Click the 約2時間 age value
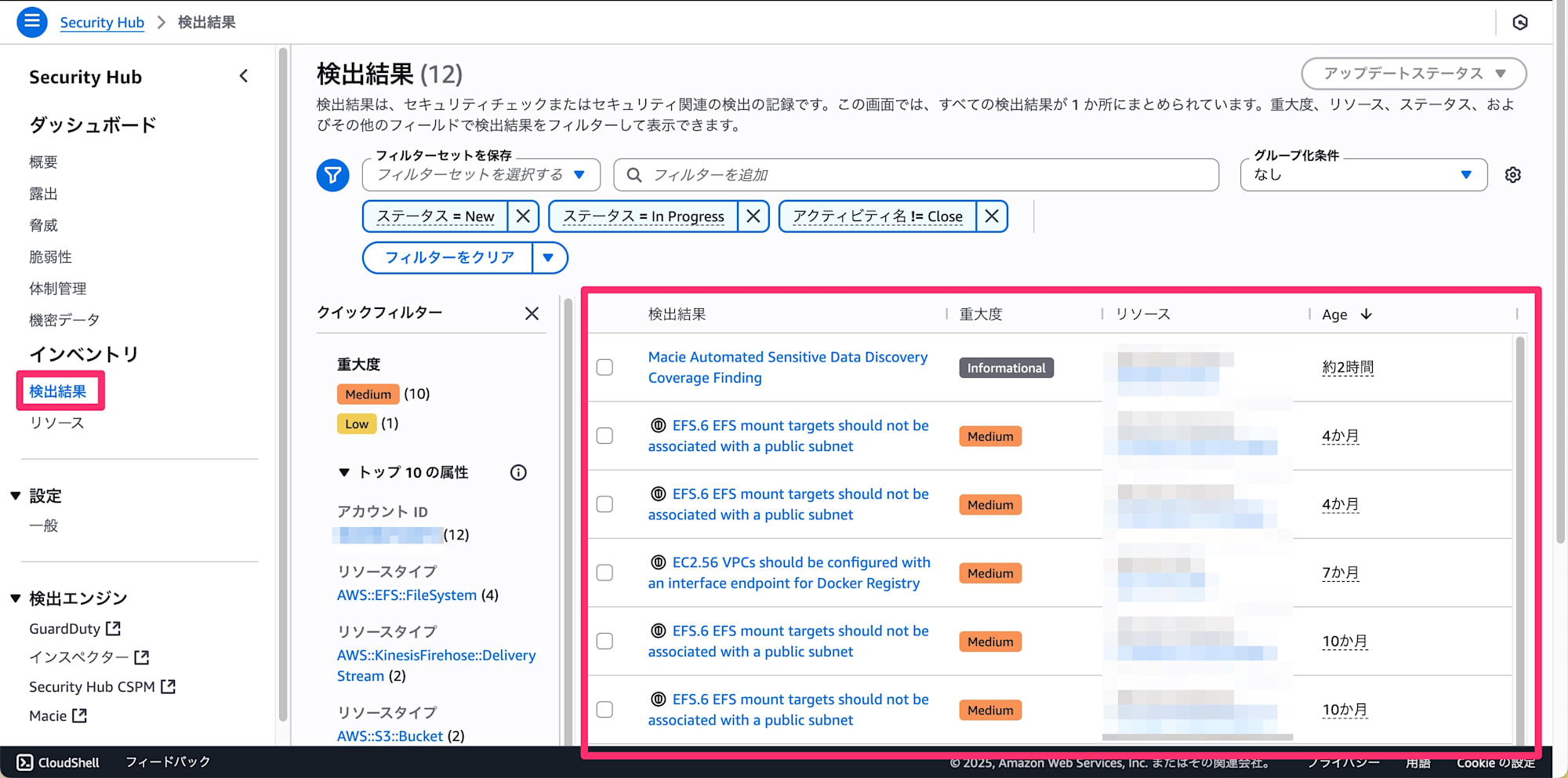Image resolution: width=1568 pixels, height=778 pixels. (x=1348, y=367)
